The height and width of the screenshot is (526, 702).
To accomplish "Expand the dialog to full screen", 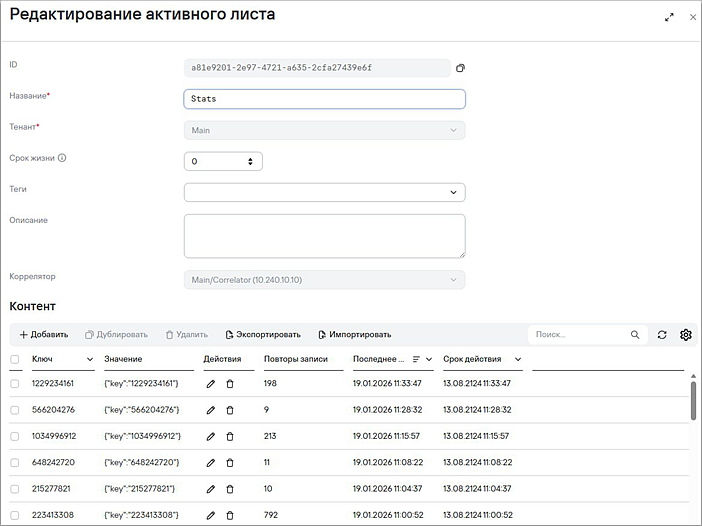I will [x=669, y=17].
